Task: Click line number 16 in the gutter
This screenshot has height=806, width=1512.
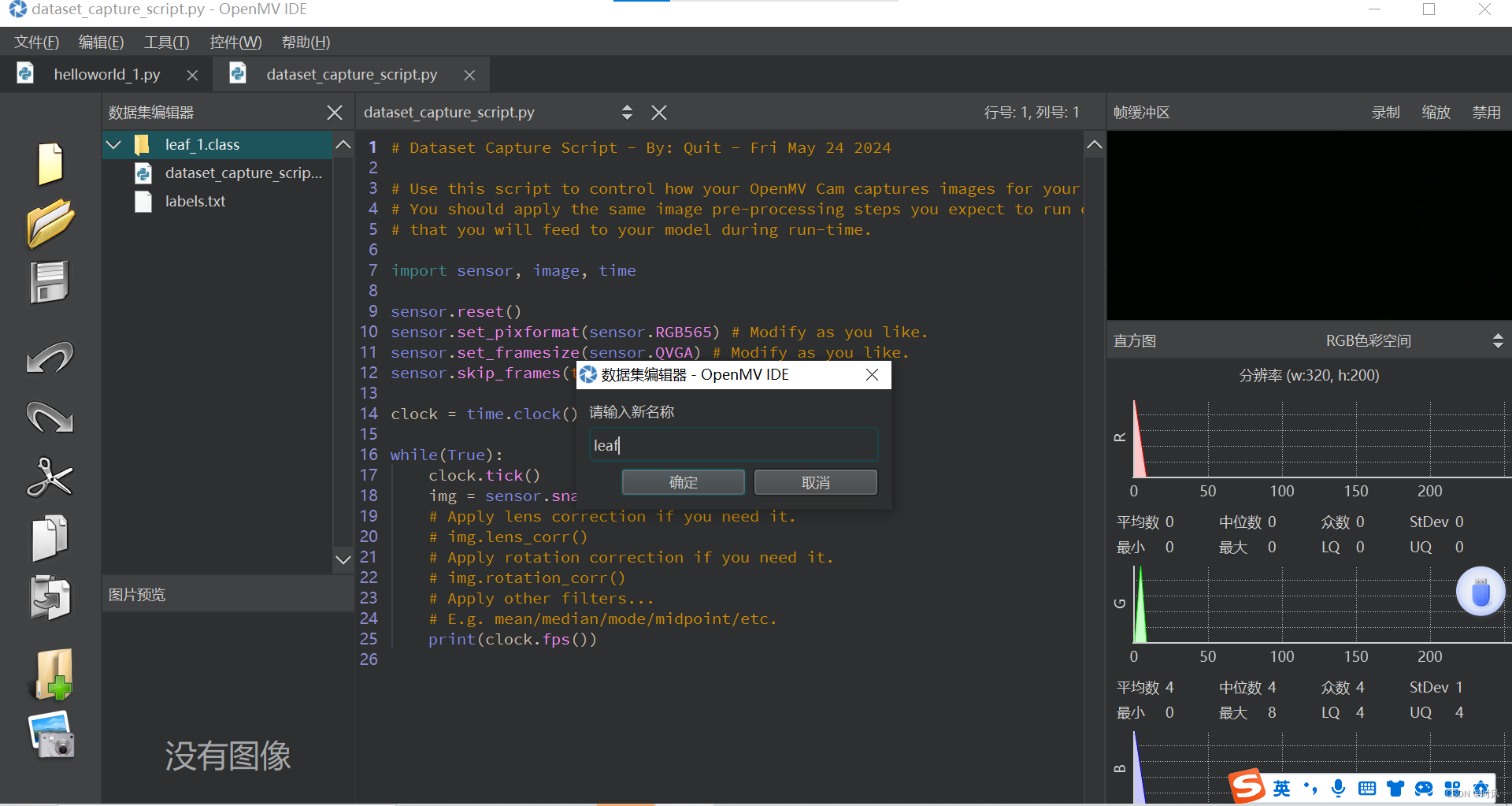Action: [369, 455]
